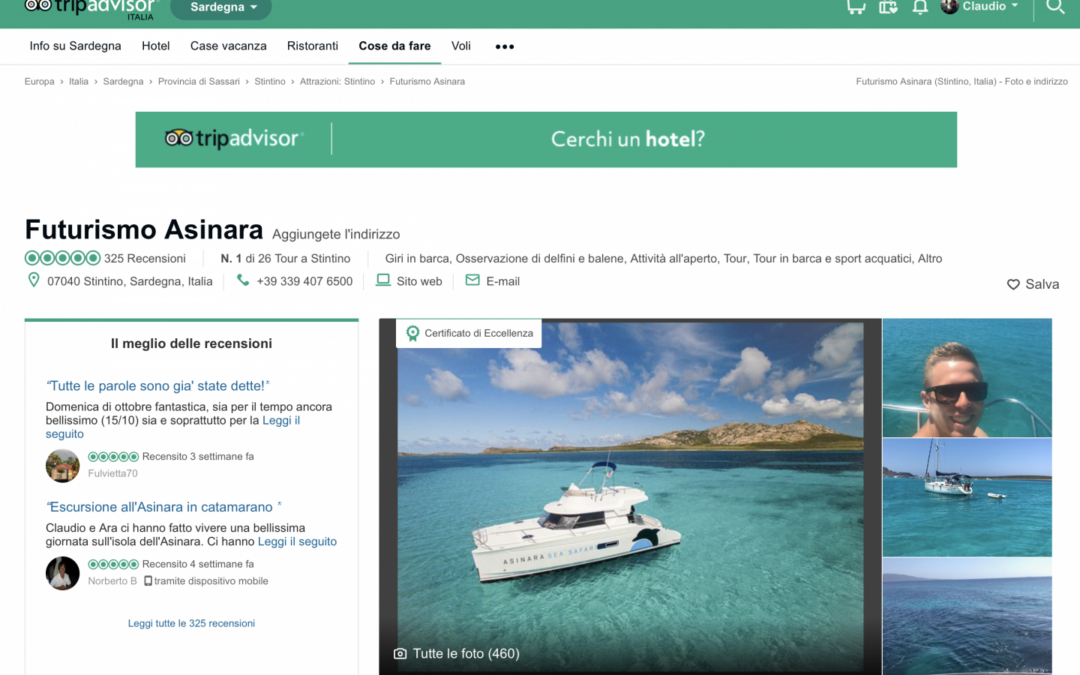Click the Fulvietta70 username
The image size is (1080, 675).
pyautogui.click(x=113, y=473)
